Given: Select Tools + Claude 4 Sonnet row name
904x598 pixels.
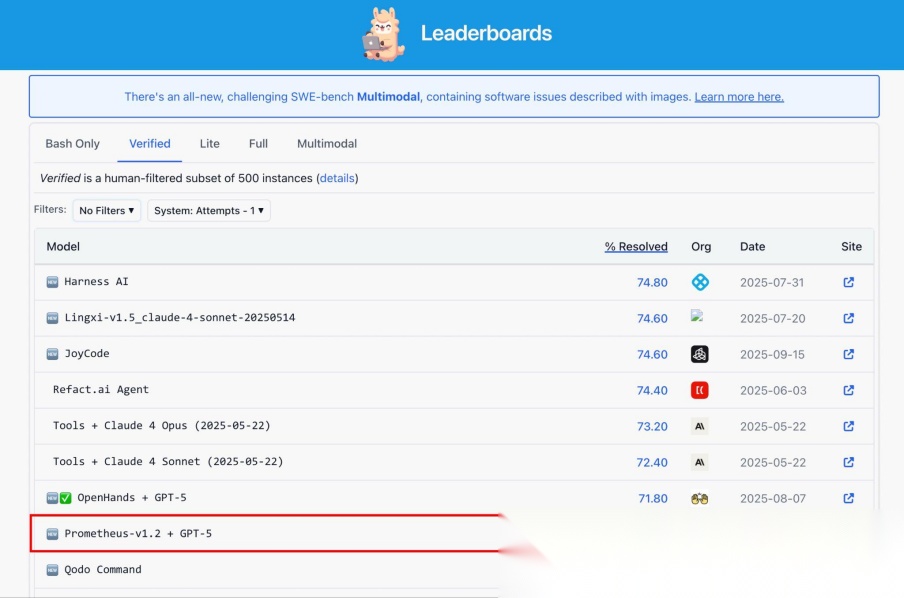Looking at the screenshot, I should pyautogui.click(x=168, y=461).
